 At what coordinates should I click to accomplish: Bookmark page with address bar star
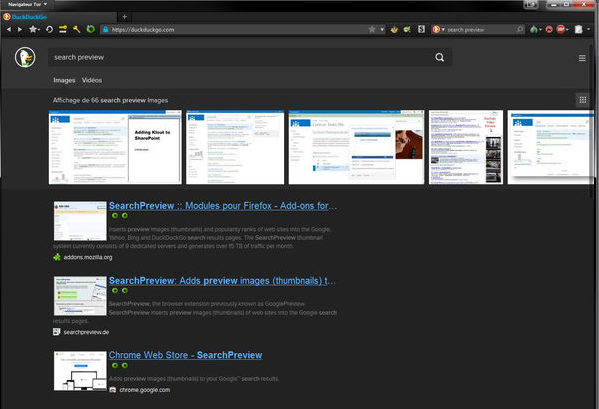coord(372,29)
